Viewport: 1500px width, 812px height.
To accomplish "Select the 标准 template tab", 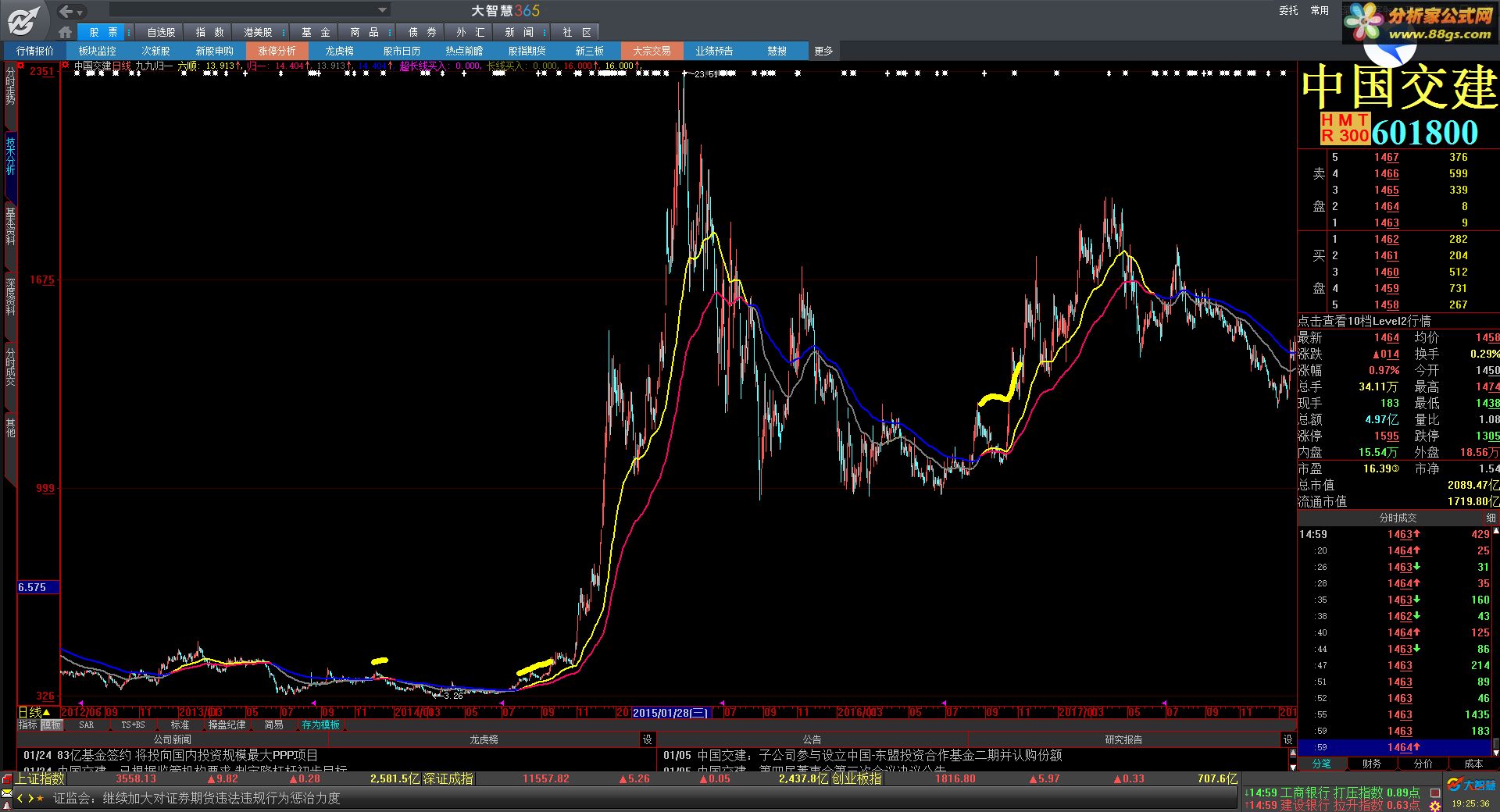I will click(180, 725).
